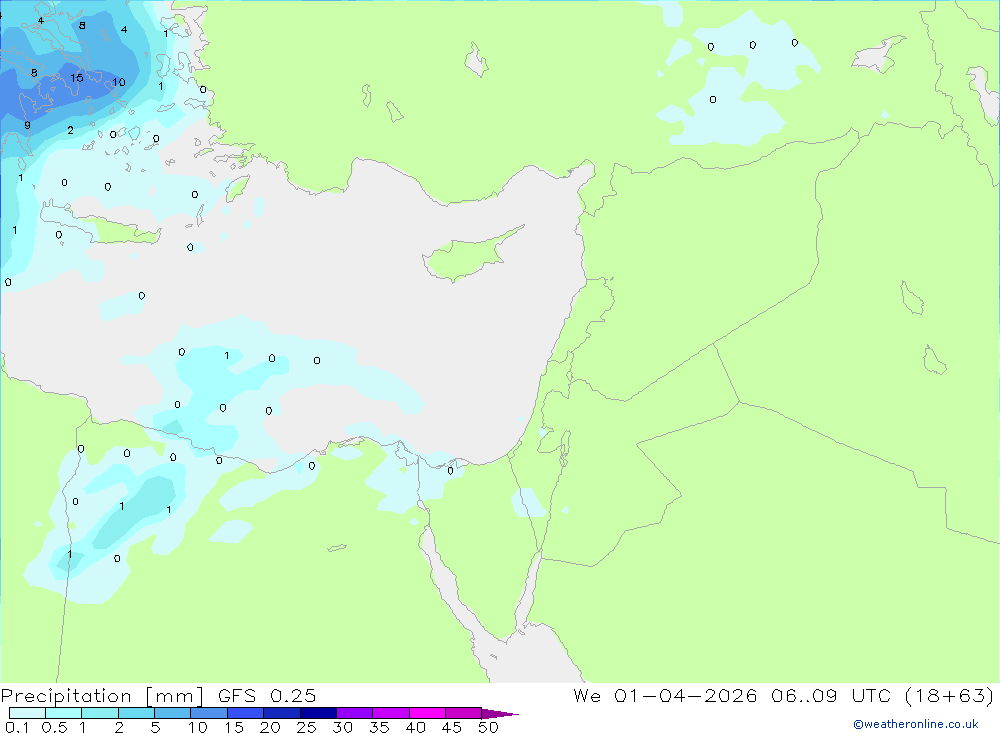Click the 40–45 mm magenta legend box
Screen dimensions: 1000x733
click(x=427, y=713)
